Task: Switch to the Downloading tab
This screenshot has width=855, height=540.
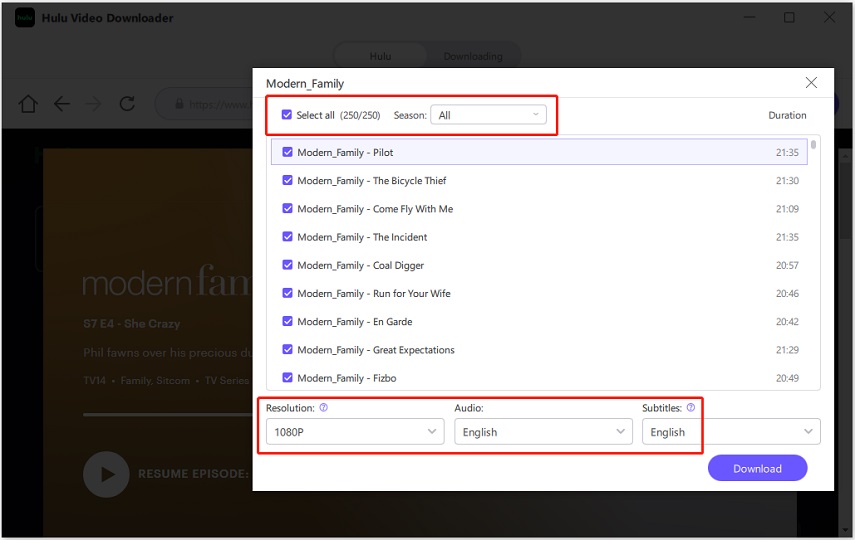Action: point(473,56)
